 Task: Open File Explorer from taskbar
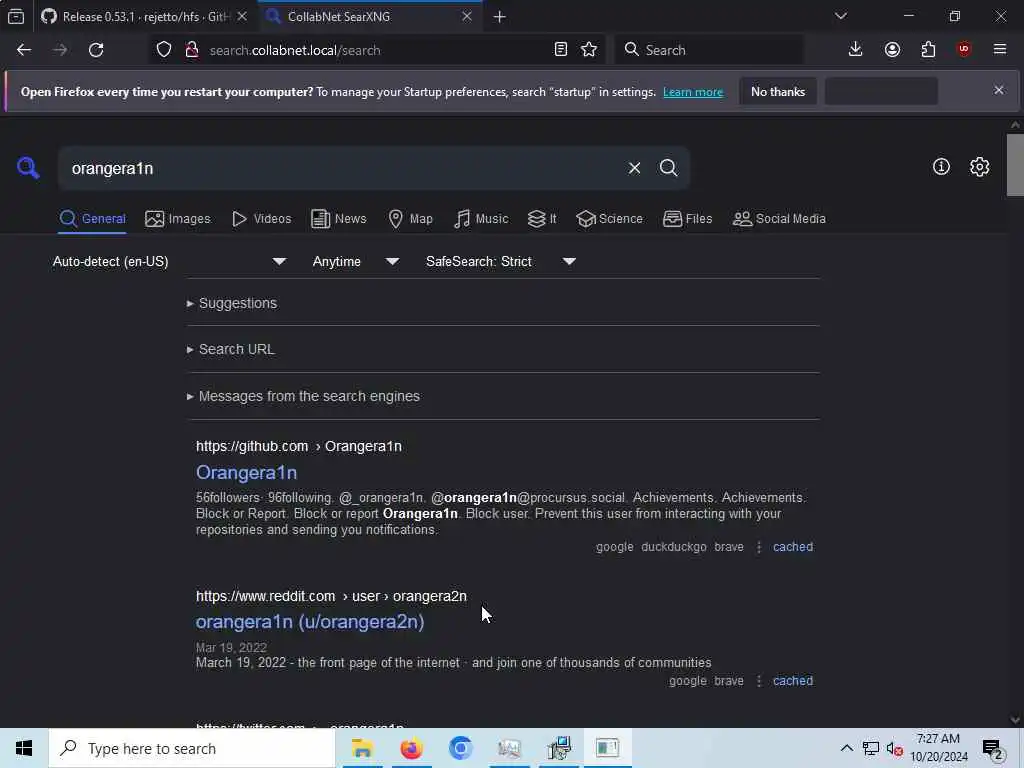[362, 748]
